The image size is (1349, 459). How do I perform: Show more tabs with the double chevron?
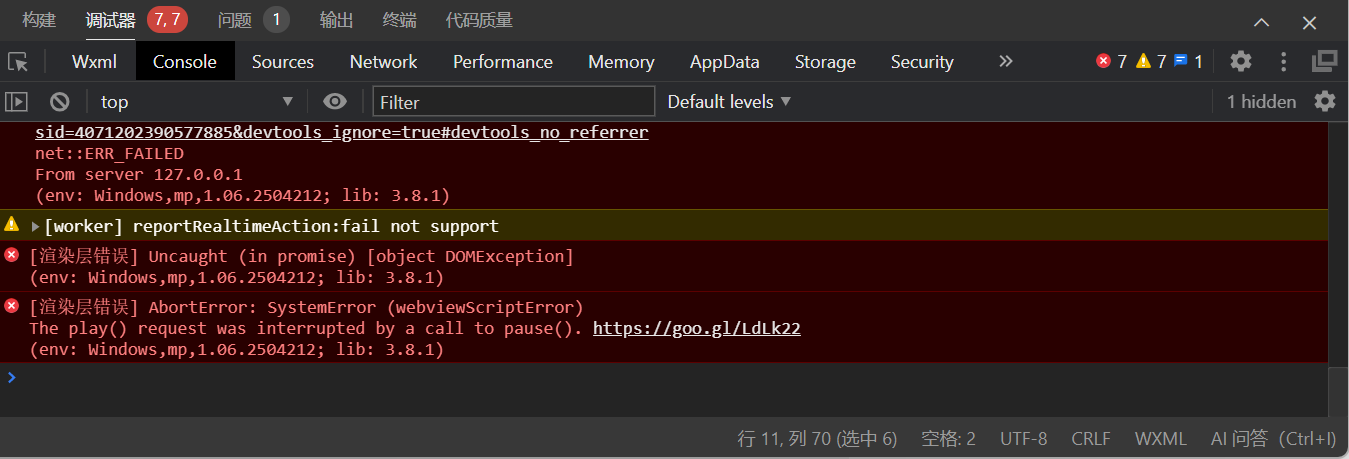1006,61
